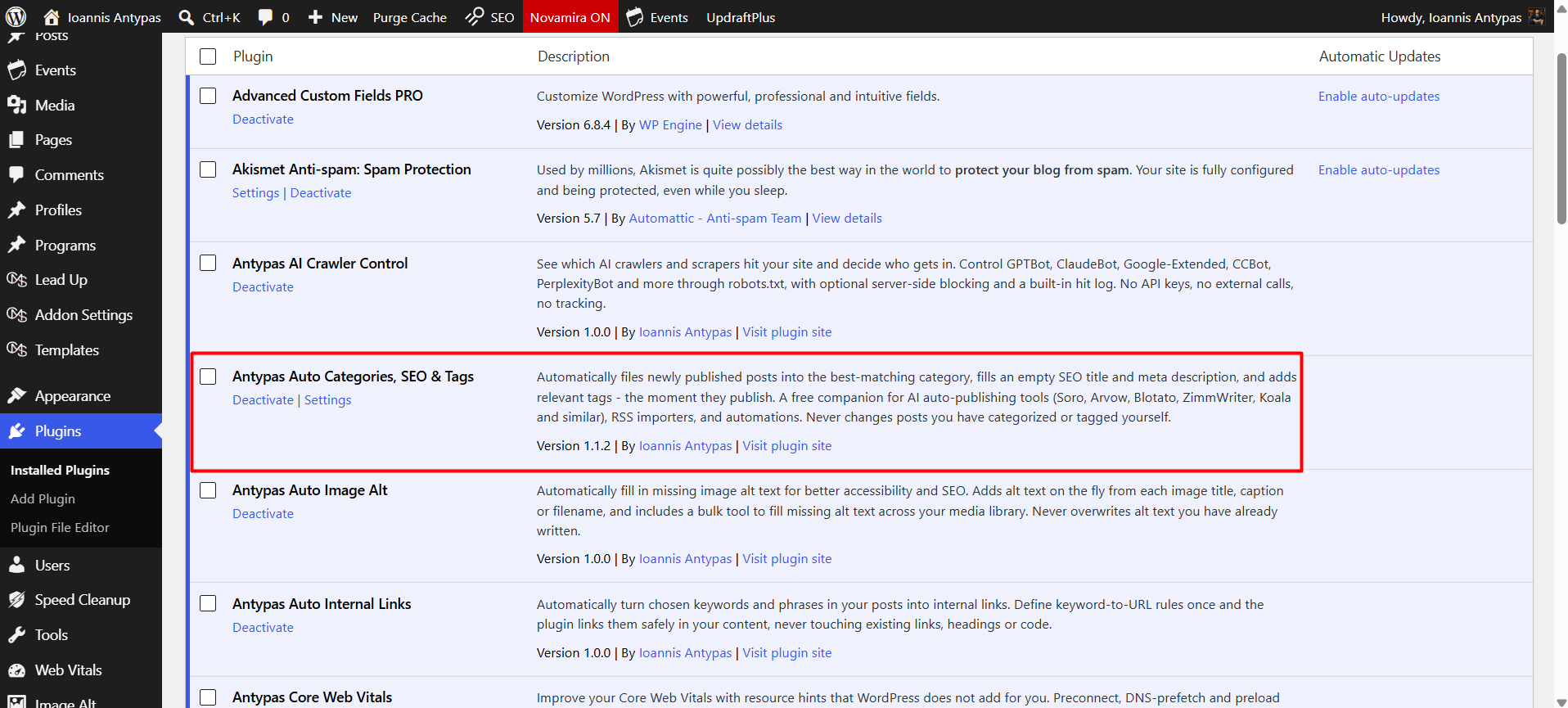Viewport: 1568px width, 708px height.
Task: Open the New content menu in admin bar
Action: (333, 17)
